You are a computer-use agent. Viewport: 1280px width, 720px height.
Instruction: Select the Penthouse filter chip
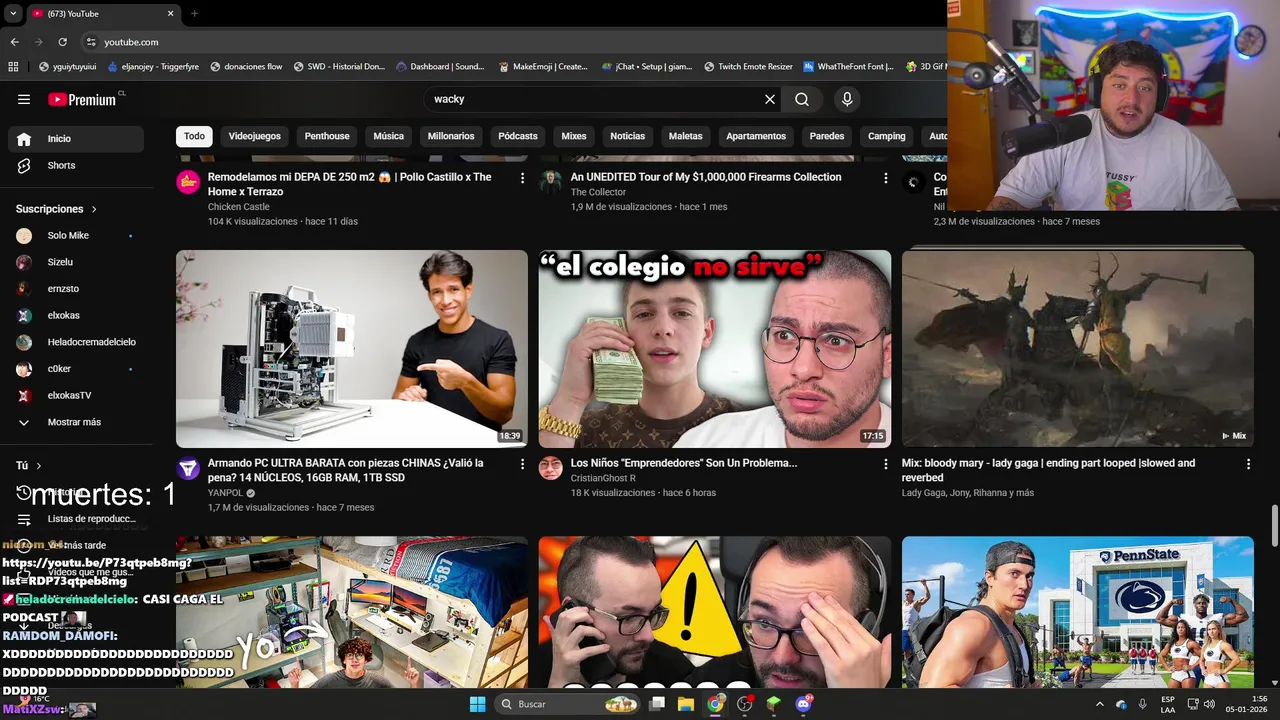pyautogui.click(x=327, y=136)
